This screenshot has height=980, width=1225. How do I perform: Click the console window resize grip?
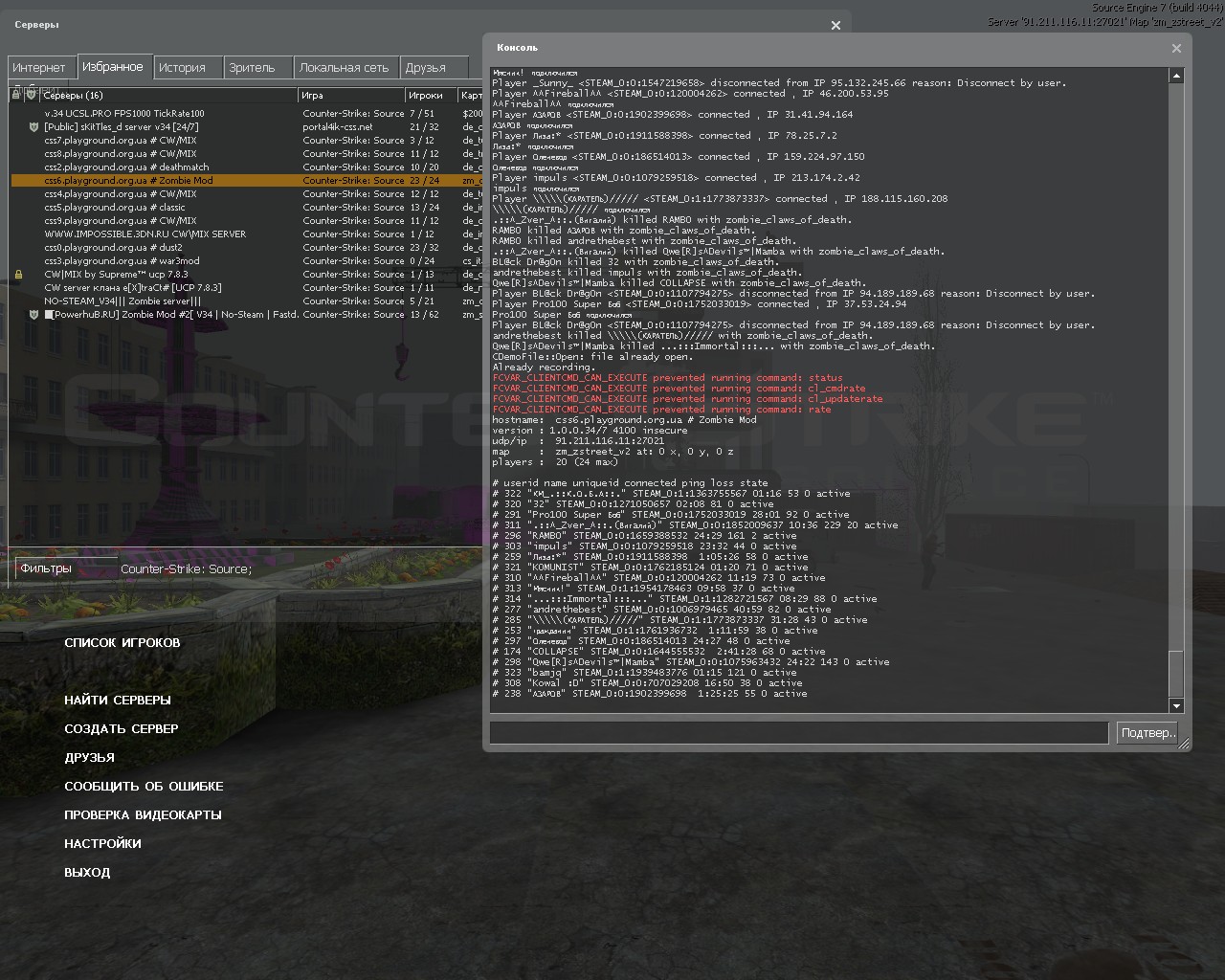(1184, 743)
